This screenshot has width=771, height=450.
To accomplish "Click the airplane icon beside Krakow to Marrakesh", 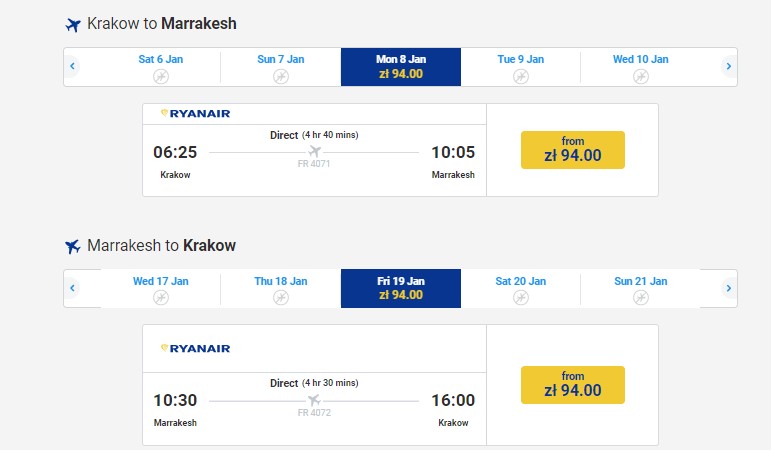I will click(x=73, y=24).
